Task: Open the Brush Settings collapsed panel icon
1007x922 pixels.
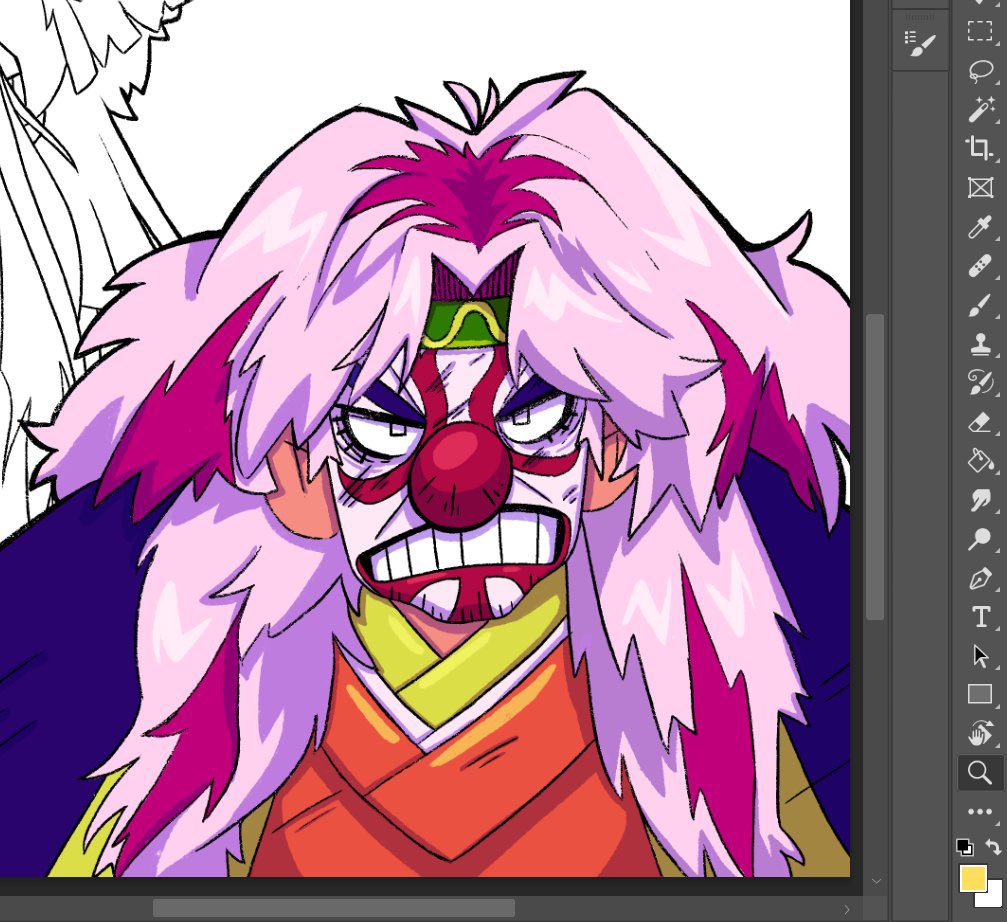Action: tap(920, 44)
